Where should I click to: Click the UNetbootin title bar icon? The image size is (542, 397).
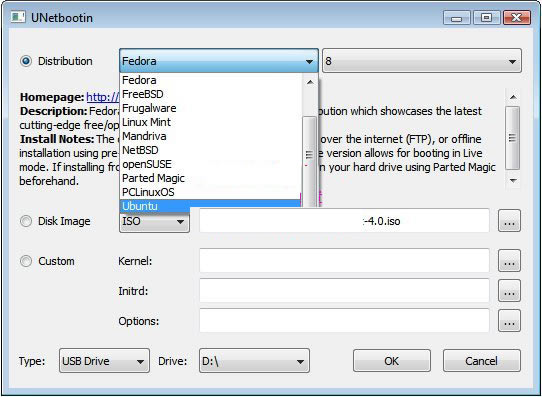coord(18,17)
